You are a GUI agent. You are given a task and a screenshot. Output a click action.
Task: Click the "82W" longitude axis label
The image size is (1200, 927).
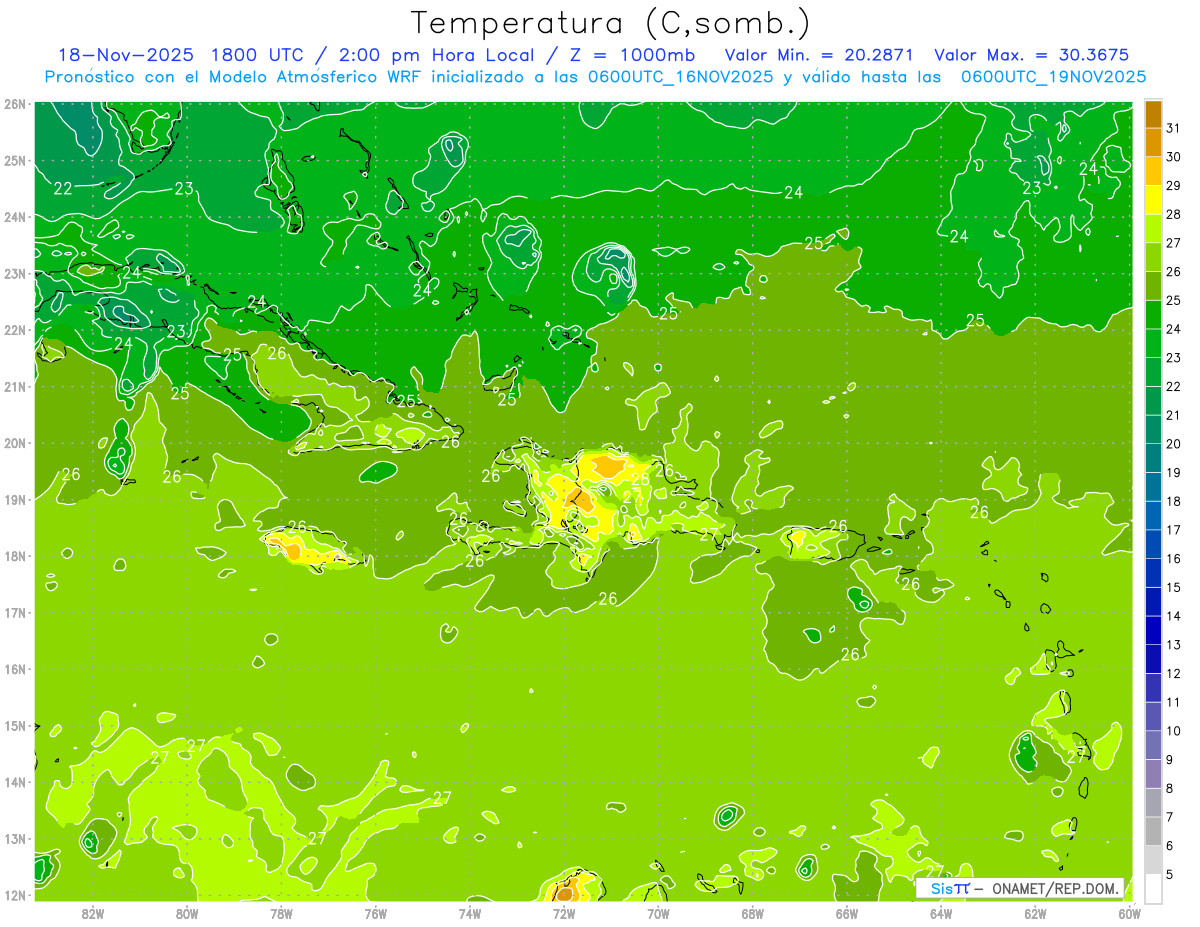[x=93, y=913]
